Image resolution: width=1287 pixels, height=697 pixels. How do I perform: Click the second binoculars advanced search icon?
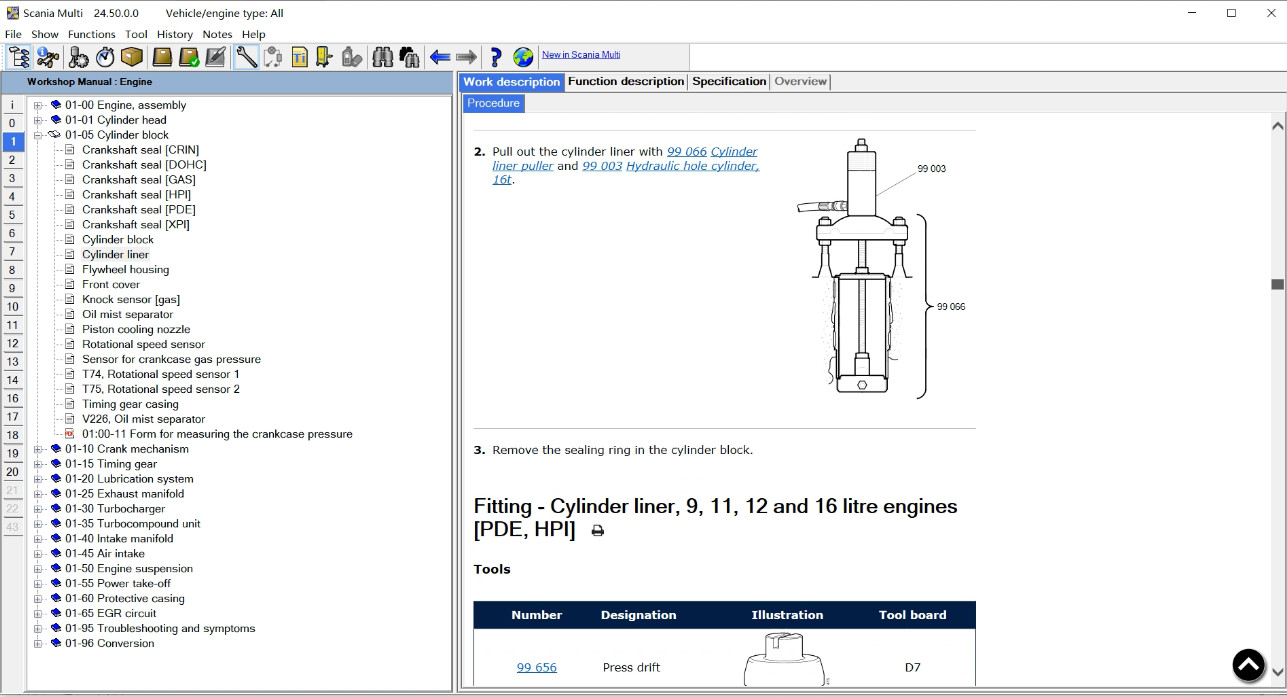(409, 57)
